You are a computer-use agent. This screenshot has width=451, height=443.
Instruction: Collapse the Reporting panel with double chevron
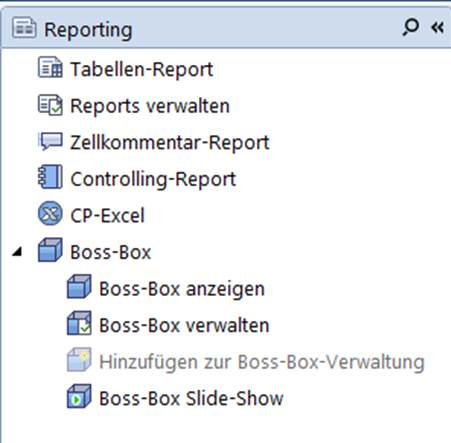[437, 27]
